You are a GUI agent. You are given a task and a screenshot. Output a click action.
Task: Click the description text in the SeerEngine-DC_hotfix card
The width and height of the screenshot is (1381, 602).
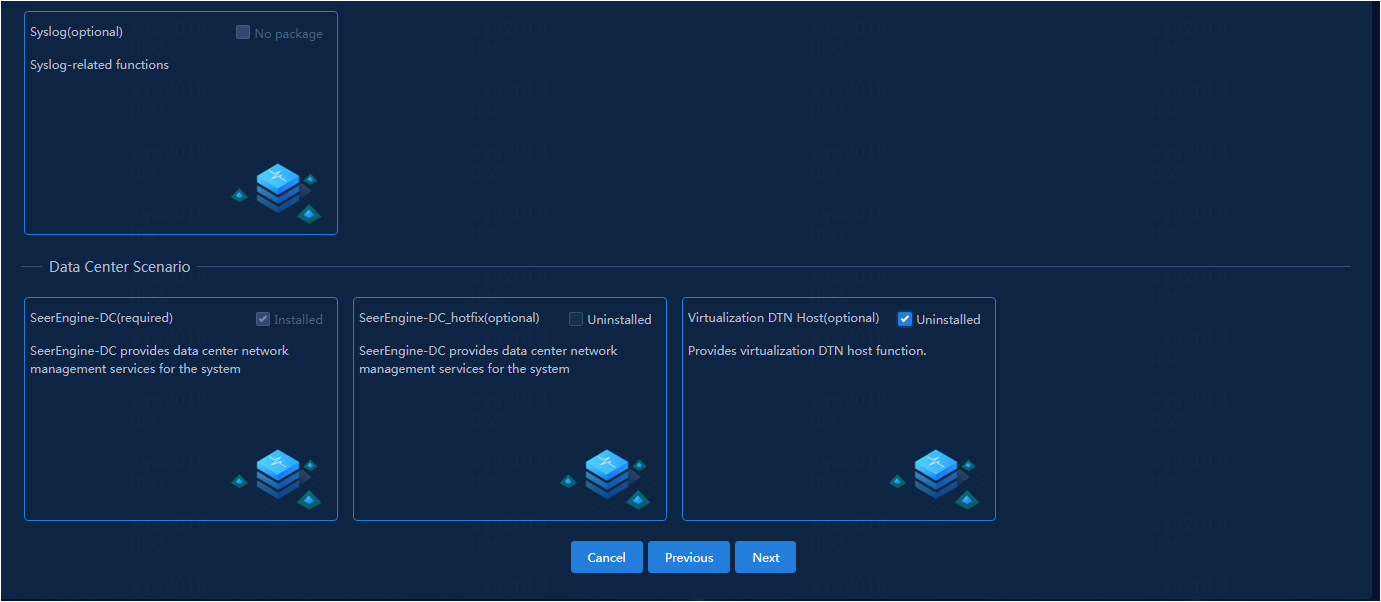[489, 360]
